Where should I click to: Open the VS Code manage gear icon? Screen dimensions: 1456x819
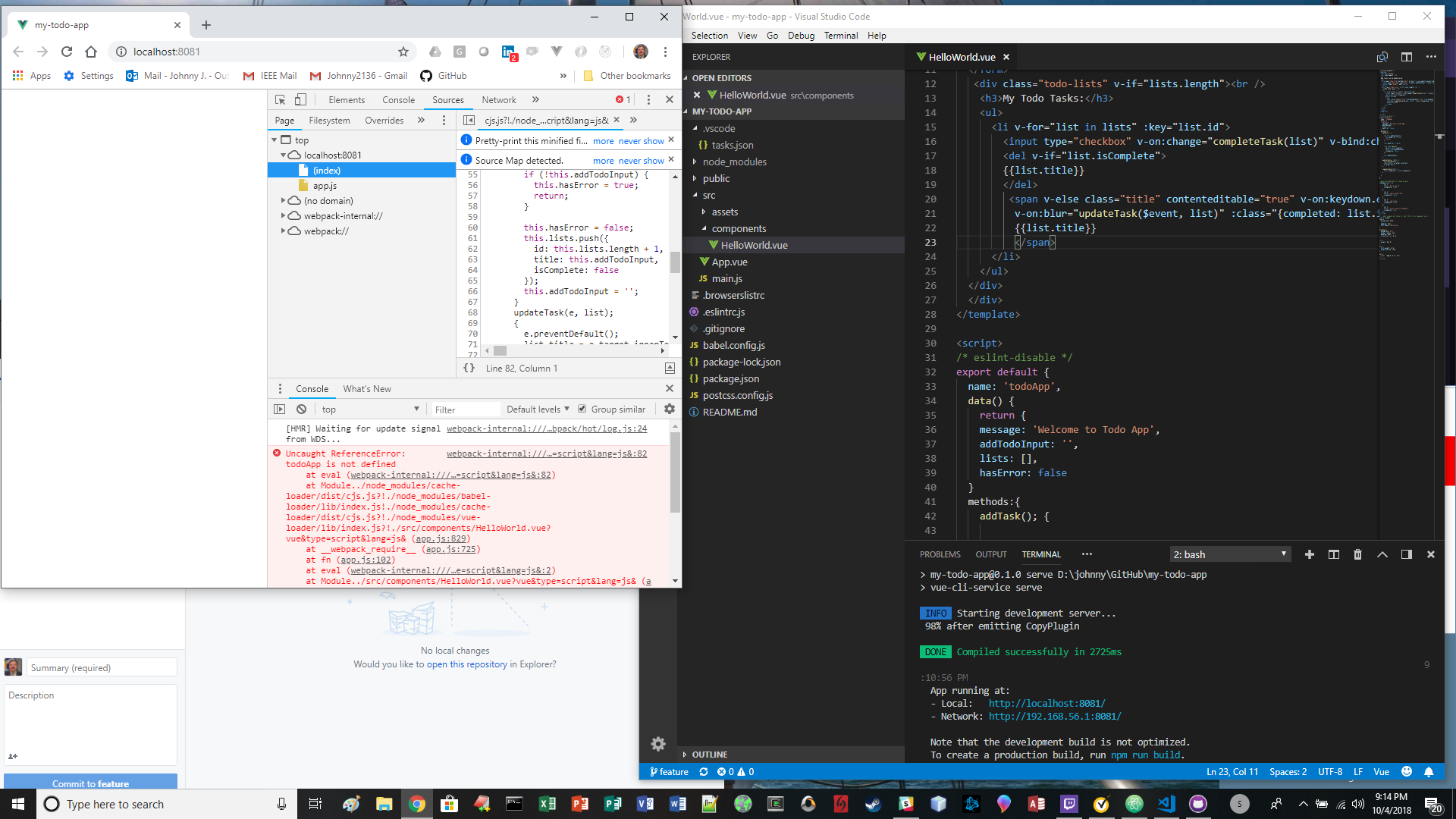(657, 744)
